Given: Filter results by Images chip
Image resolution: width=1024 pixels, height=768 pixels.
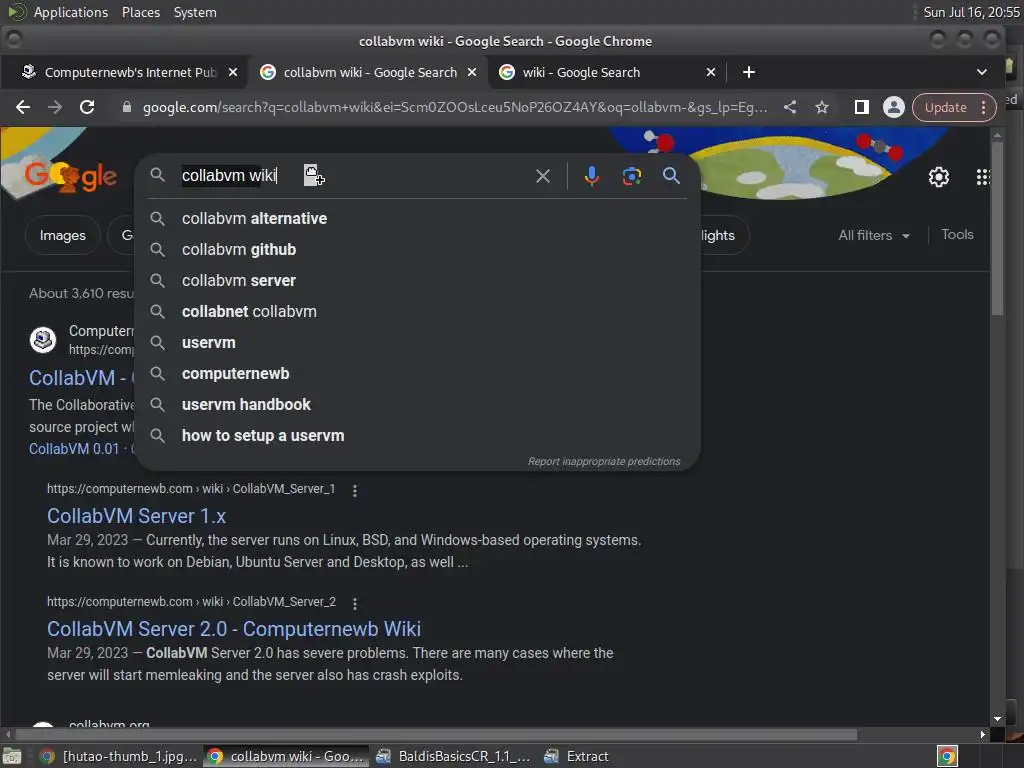Looking at the screenshot, I should click(x=63, y=235).
